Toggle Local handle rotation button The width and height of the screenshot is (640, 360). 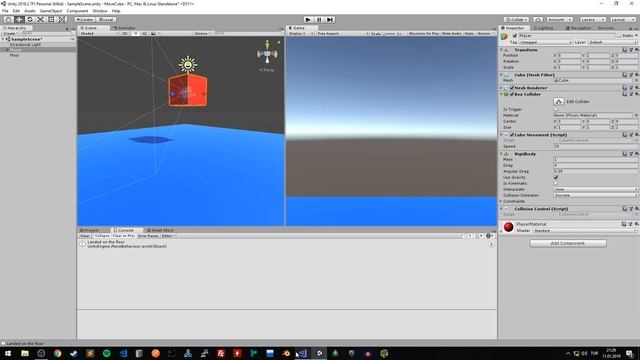106,20
